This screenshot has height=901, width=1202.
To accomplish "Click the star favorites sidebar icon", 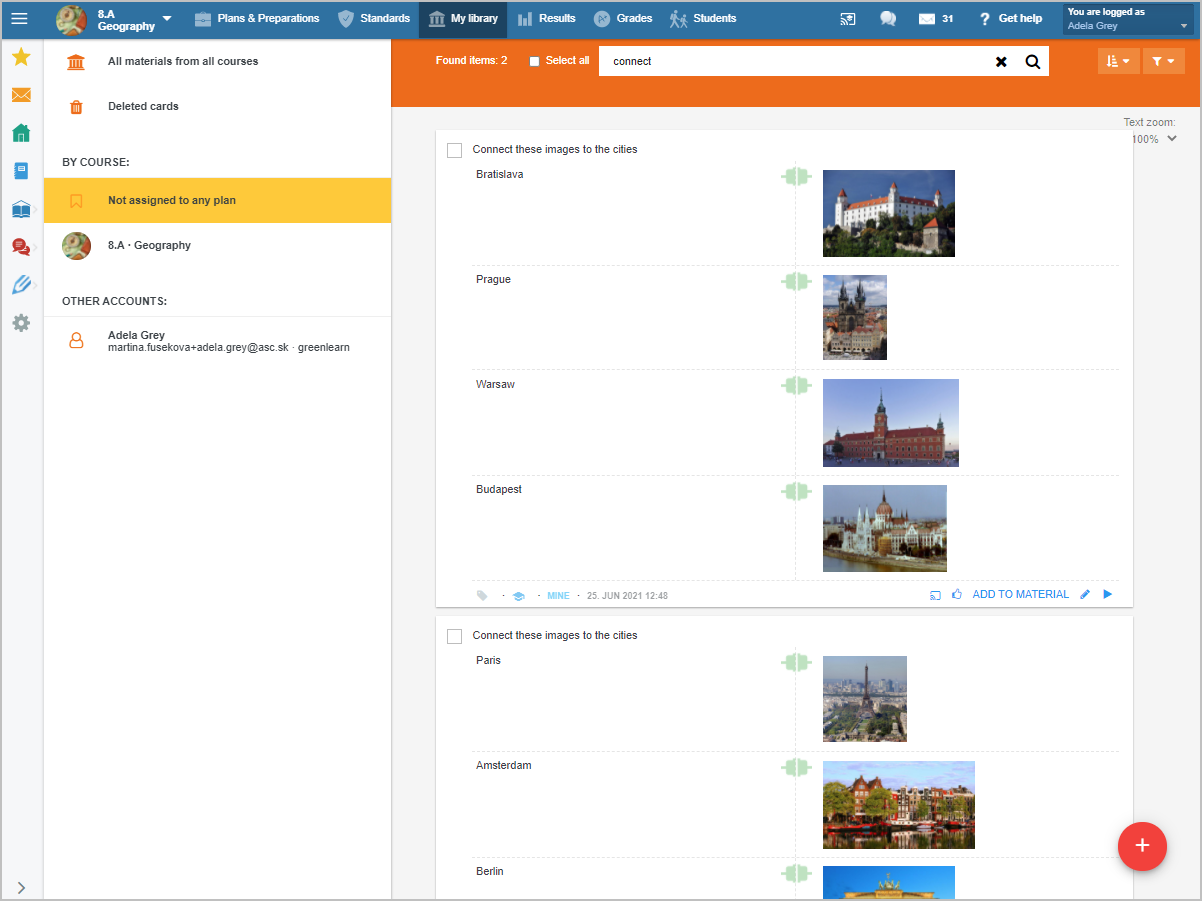I will point(21,57).
